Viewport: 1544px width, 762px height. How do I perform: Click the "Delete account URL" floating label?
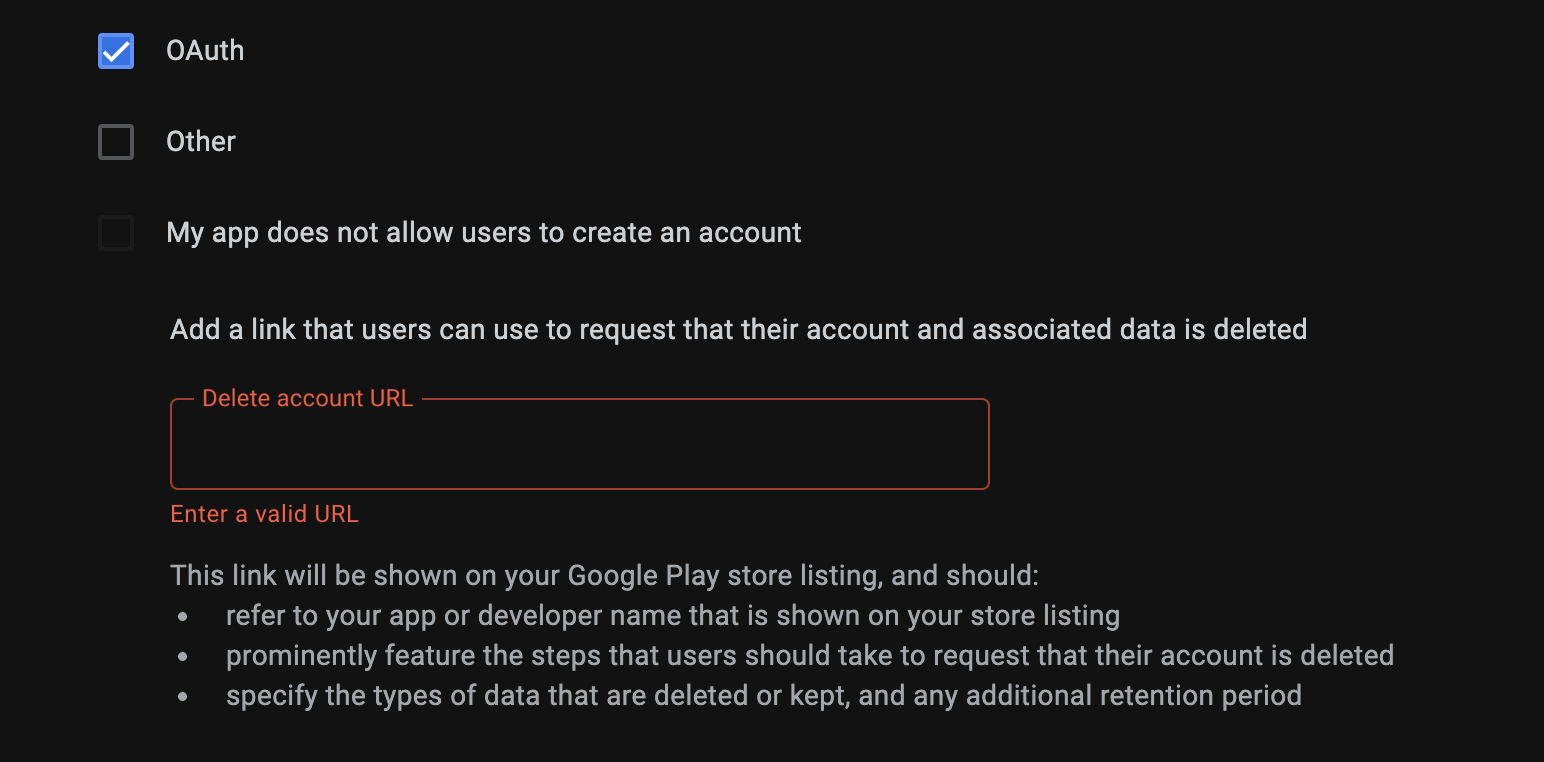coord(307,398)
